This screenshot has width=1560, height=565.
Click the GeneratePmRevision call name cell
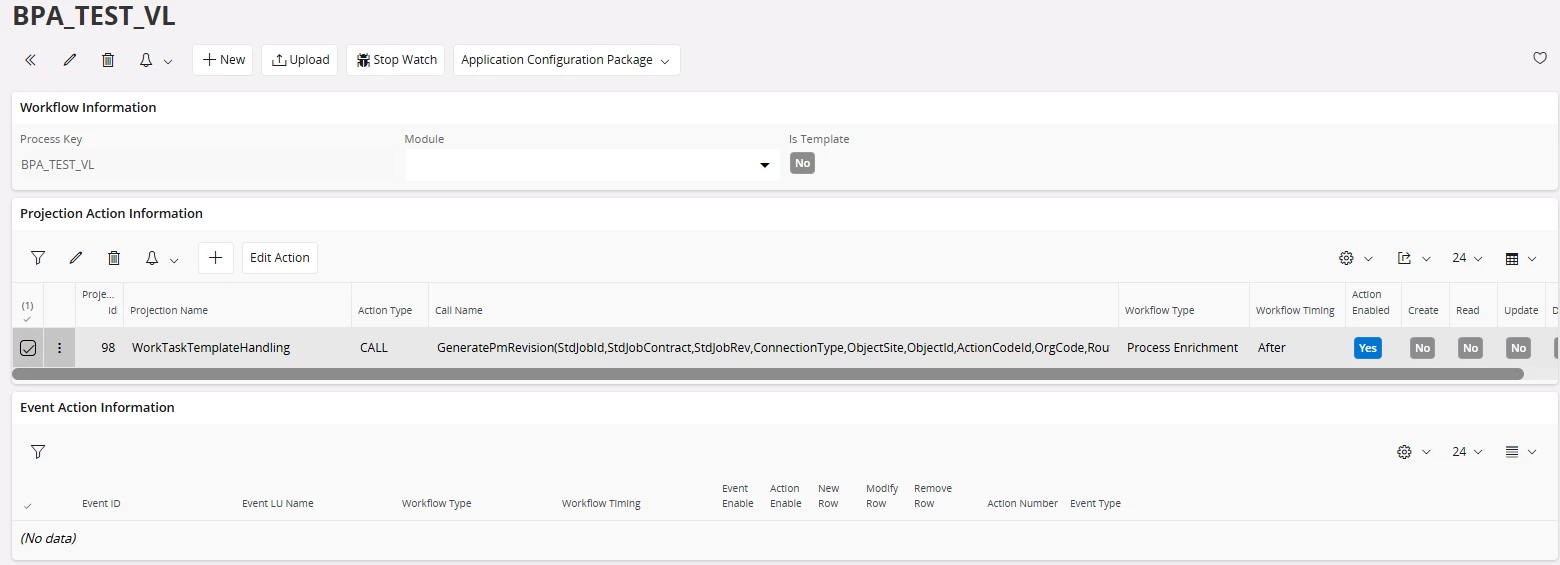pyautogui.click(x=773, y=348)
